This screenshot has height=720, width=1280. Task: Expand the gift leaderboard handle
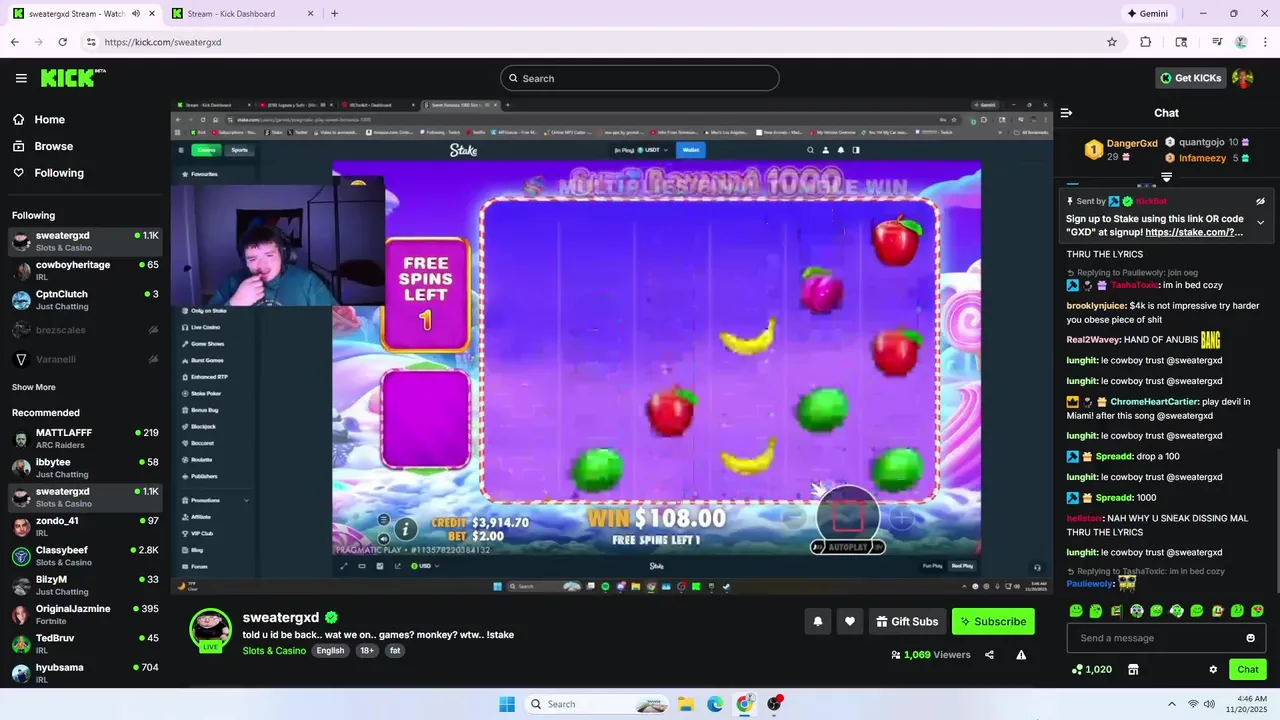(x=1166, y=177)
